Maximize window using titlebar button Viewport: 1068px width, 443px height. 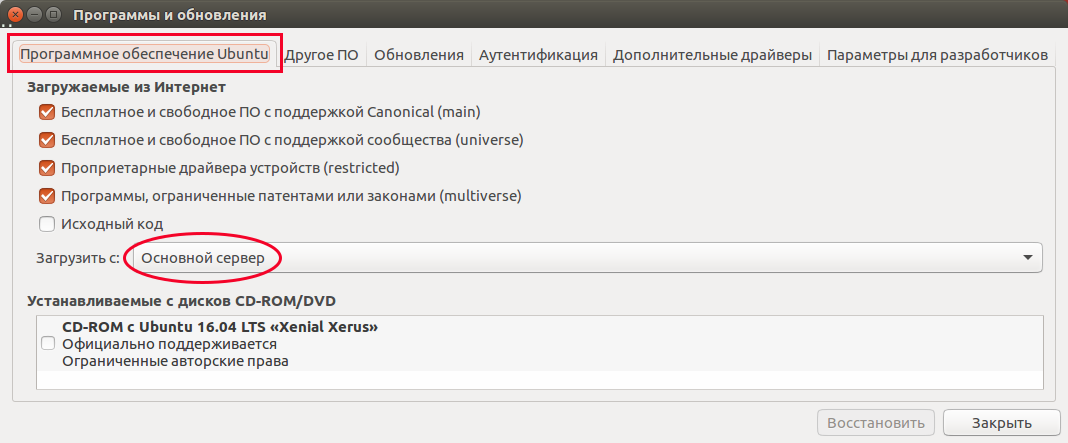pos(54,14)
